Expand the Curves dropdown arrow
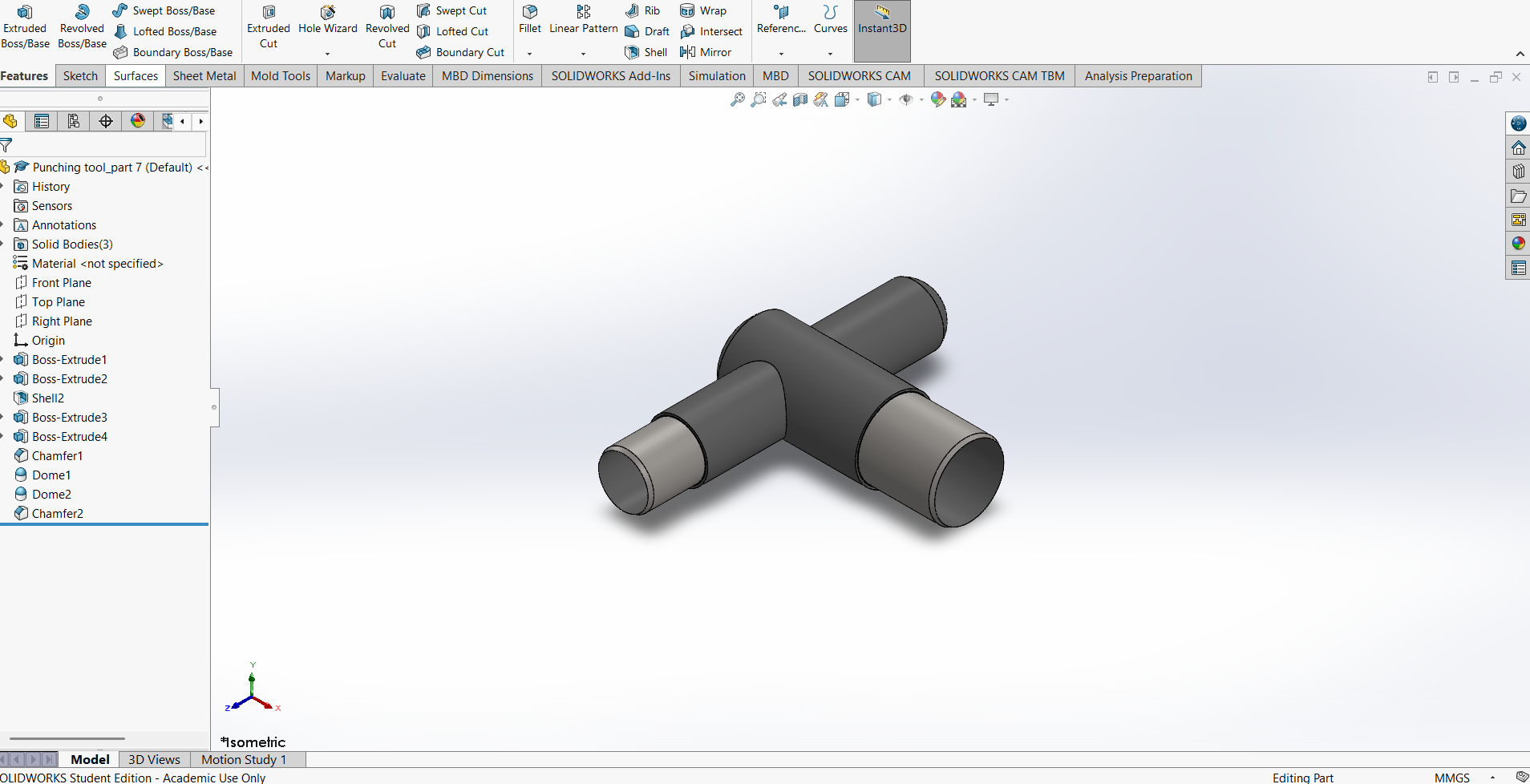Image resolution: width=1530 pixels, height=784 pixels. tap(830, 54)
